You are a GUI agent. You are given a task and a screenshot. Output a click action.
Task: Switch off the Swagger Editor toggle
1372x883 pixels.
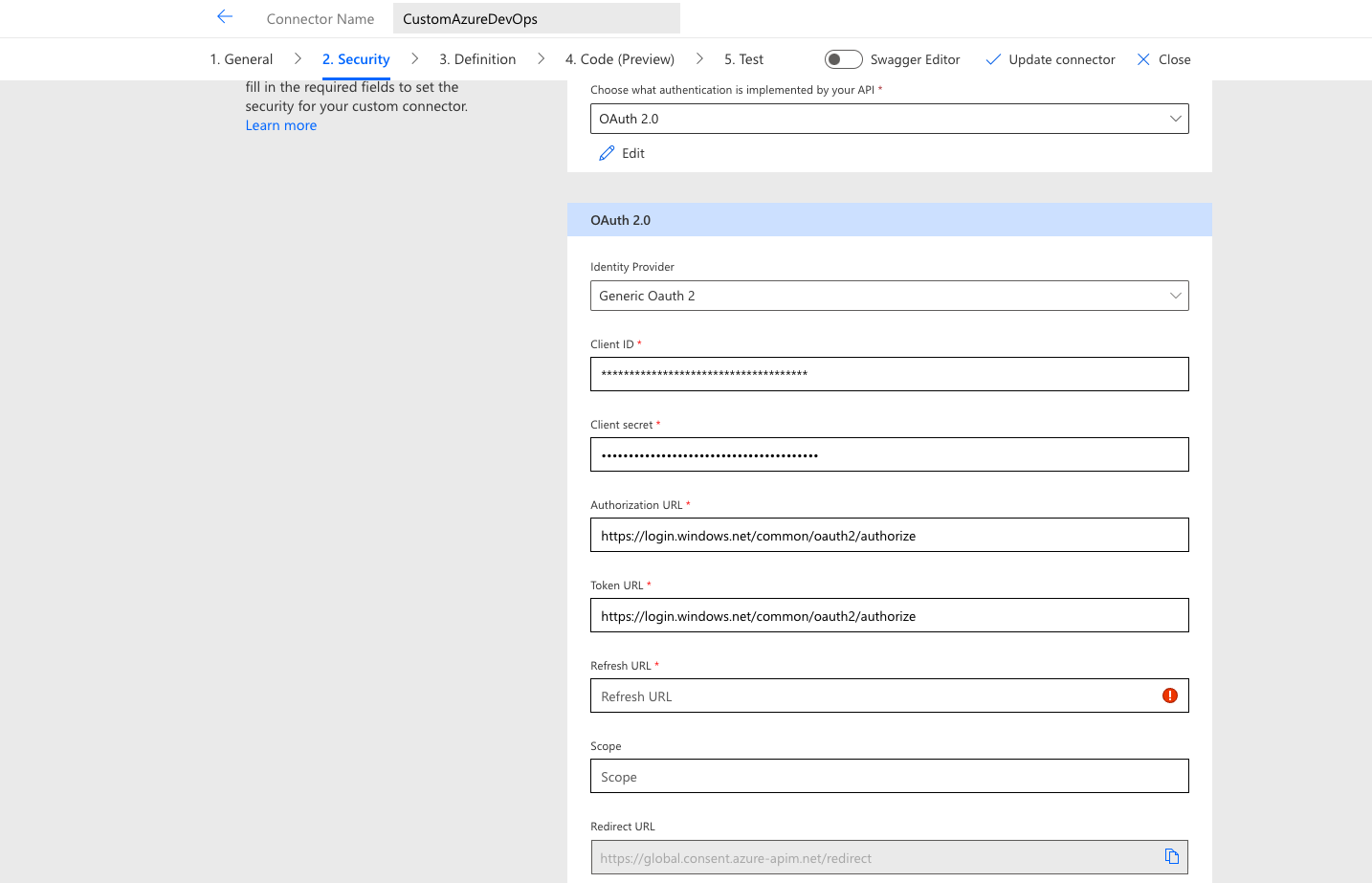click(x=843, y=58)
